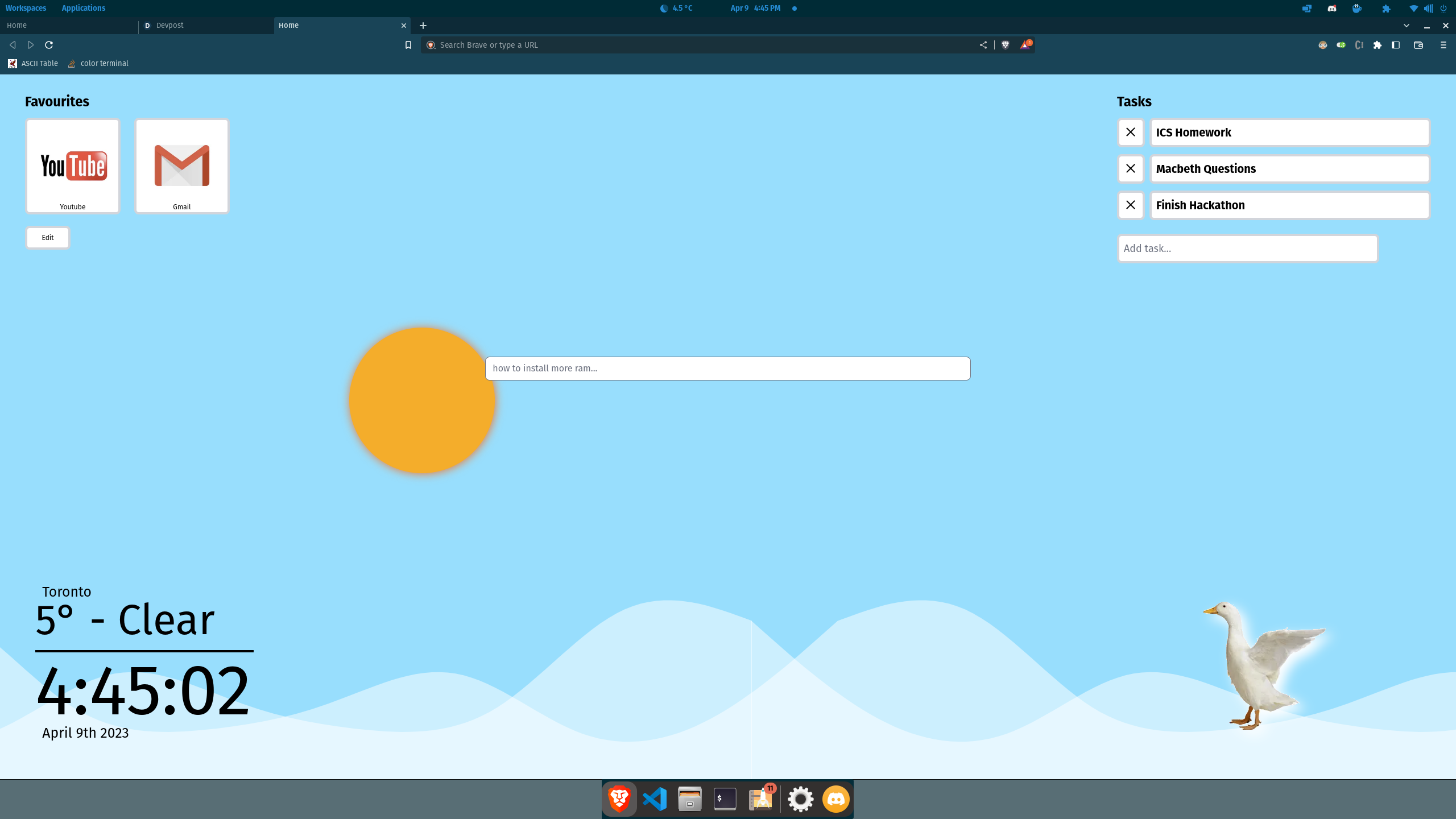Screen dimensions: 1456x819
Task: Expand the tab search dropdown chevron
Action: tap(1406, 26)
